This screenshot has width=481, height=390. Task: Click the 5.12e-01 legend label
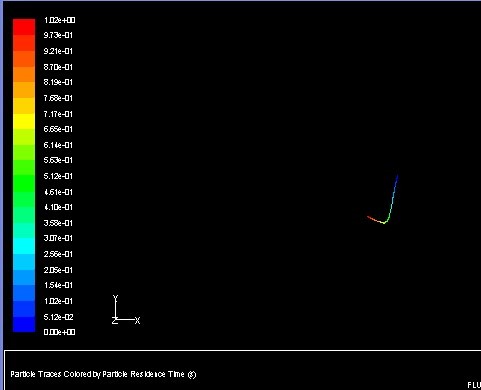click(58, 176)
